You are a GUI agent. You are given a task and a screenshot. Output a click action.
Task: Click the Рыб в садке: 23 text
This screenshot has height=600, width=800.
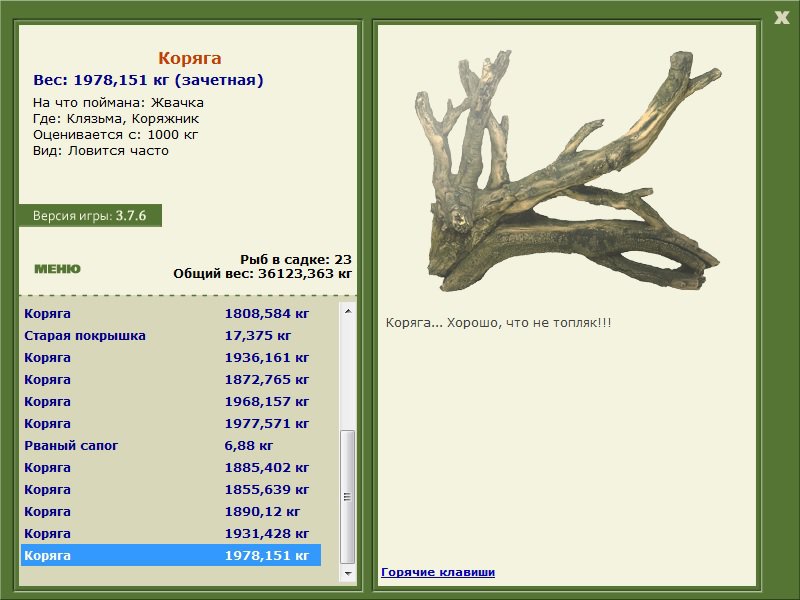click(296, 259)
